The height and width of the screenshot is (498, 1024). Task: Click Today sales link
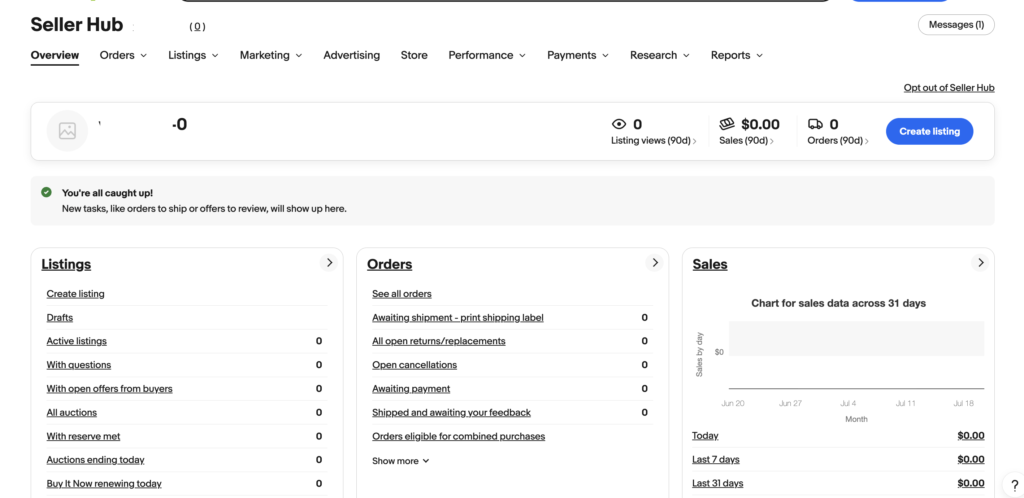click(x=705, y=435)
